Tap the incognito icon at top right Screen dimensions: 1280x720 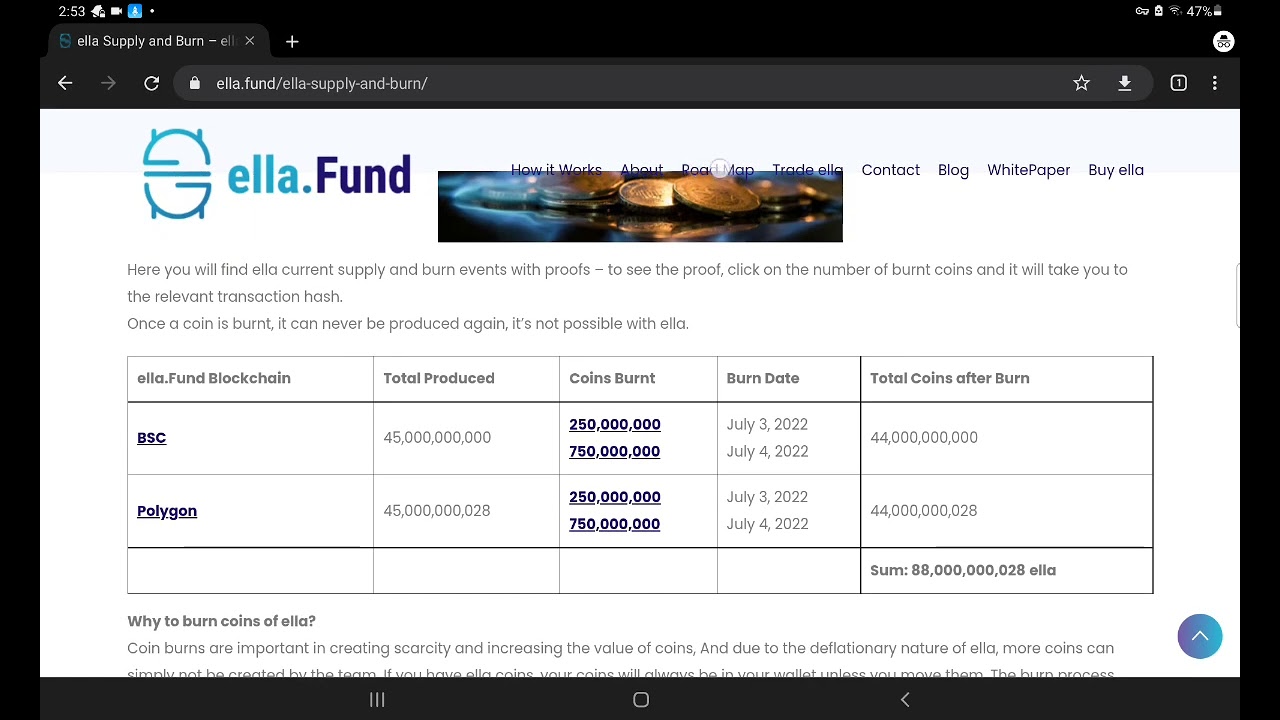pyautogui.click(x=1224, y=41)
